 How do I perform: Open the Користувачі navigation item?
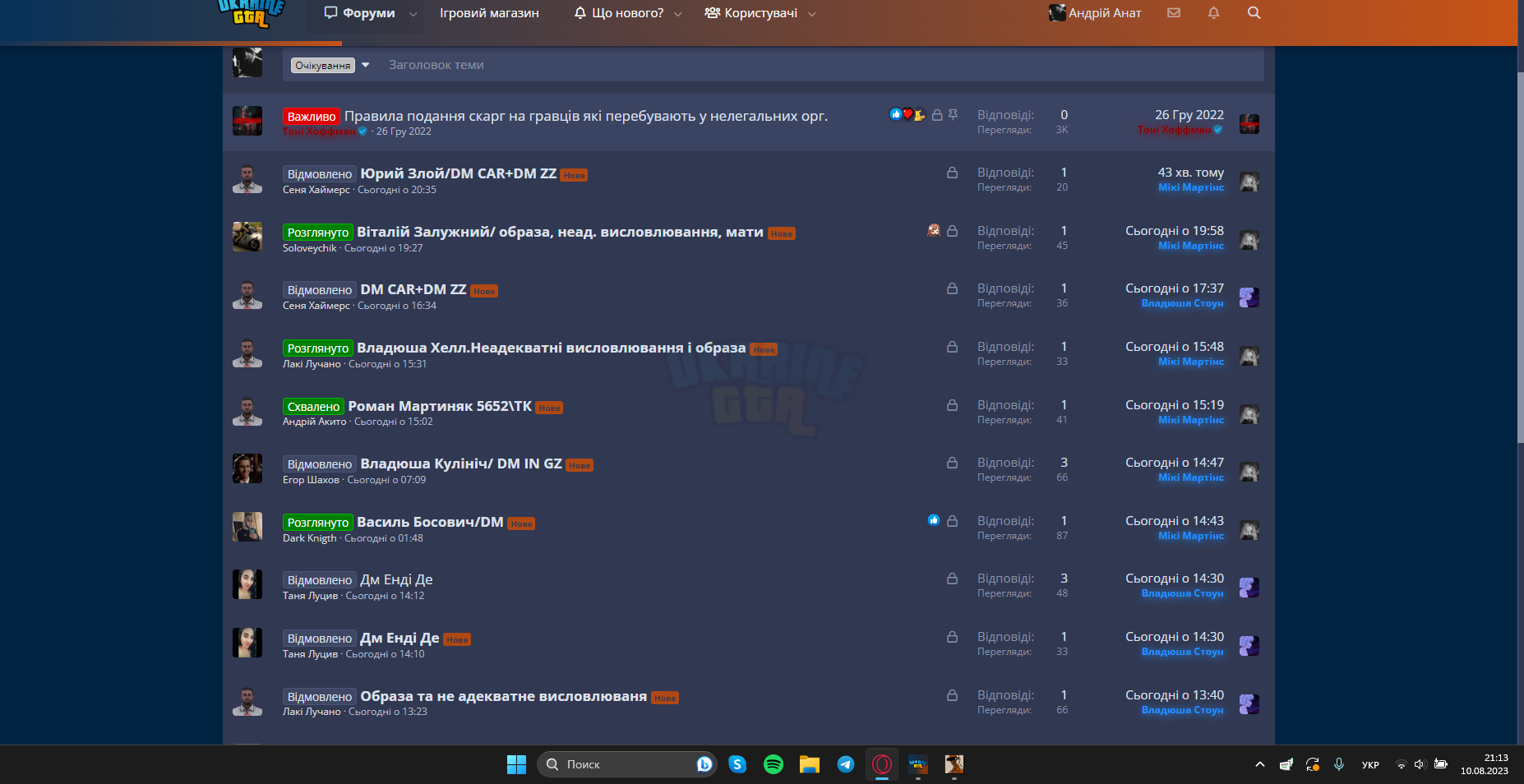click(x=750, y=13)
